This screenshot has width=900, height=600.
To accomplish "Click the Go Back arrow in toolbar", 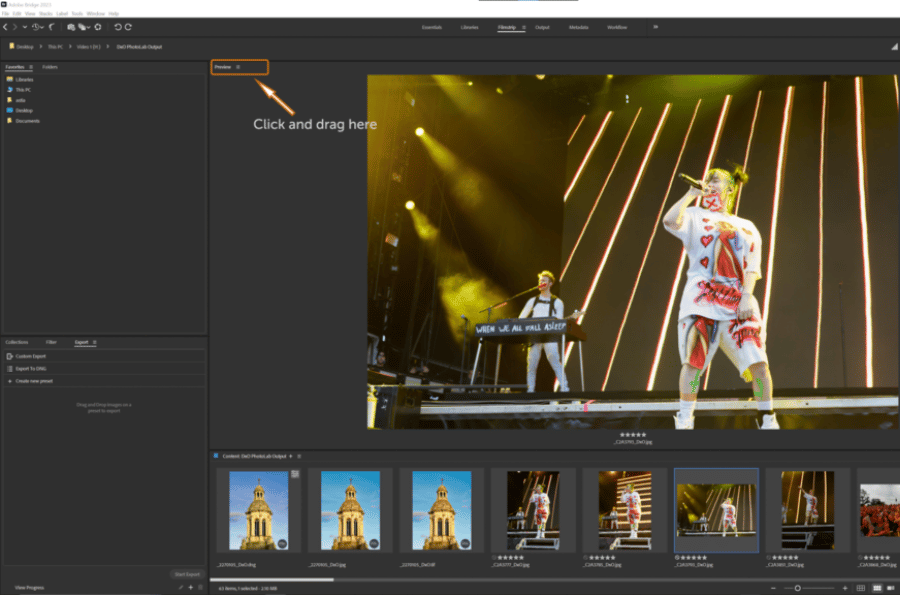I will tap(5, 27).
